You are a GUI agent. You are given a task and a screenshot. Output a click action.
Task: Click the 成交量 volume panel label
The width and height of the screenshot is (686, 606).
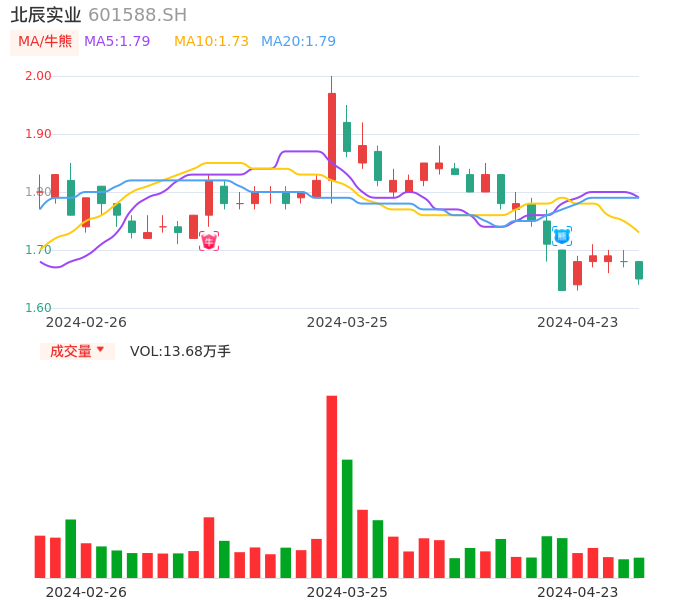click(x=70, y=351)
